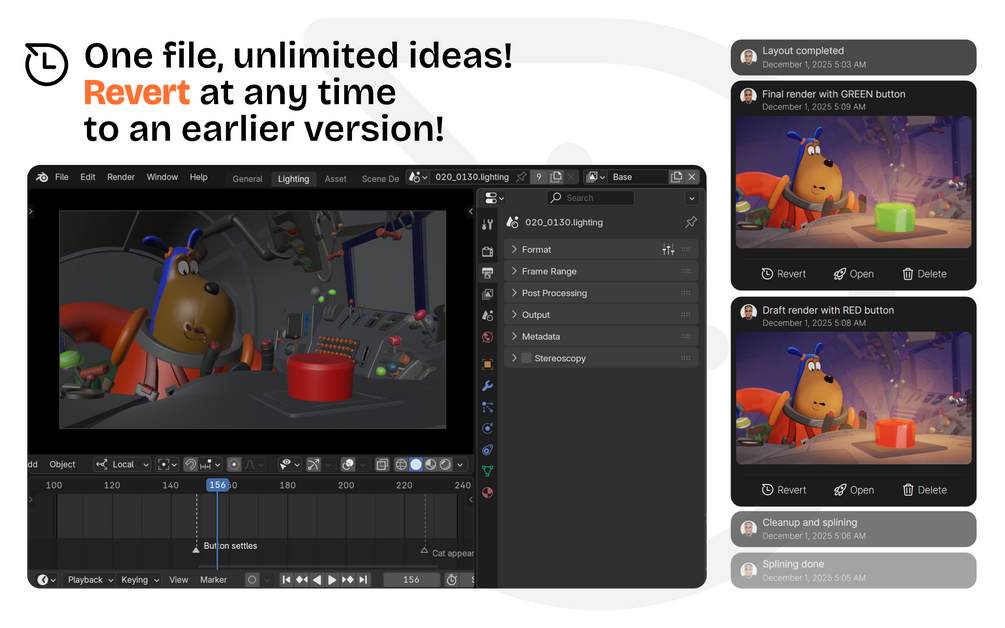1005x628 pixels.
Task: Open the Render menu
Action: (x=120, y=177)
